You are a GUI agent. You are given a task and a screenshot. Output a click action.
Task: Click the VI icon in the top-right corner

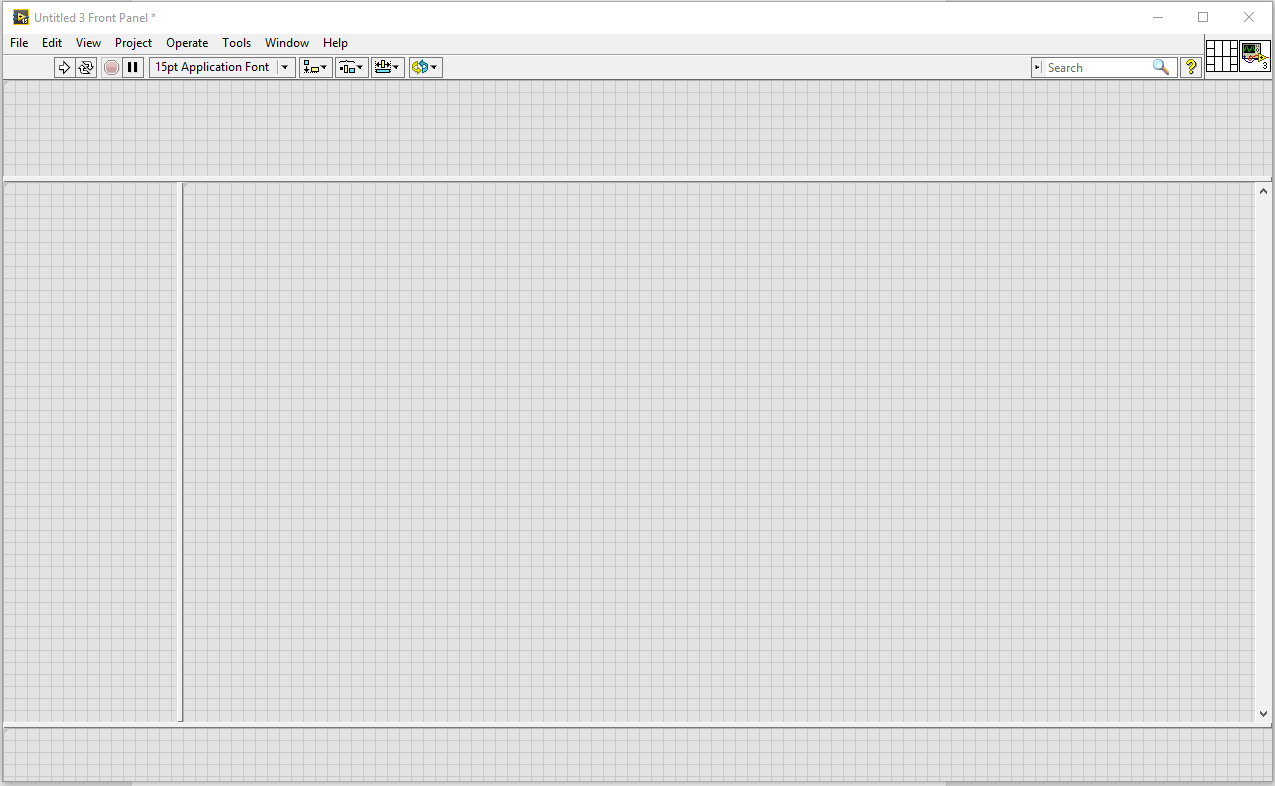pyautogui.click(x=1253, y=56)
